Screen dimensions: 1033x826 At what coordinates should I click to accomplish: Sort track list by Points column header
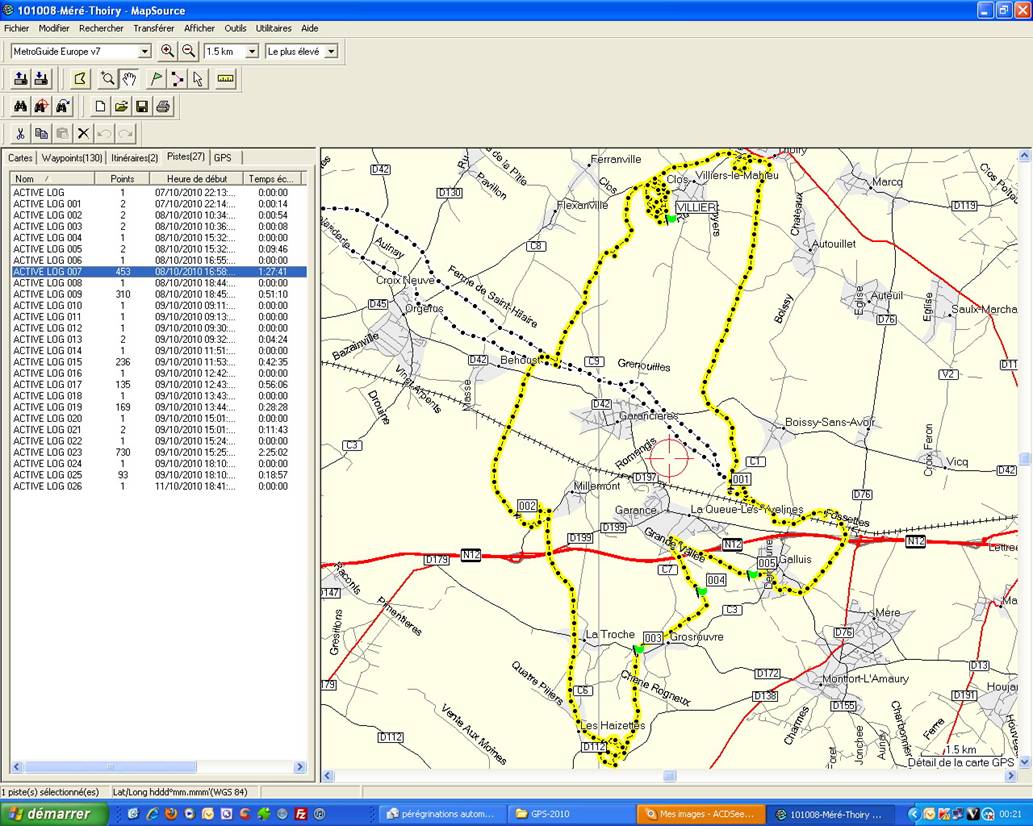pyautogui.click(x=122, y=179)
